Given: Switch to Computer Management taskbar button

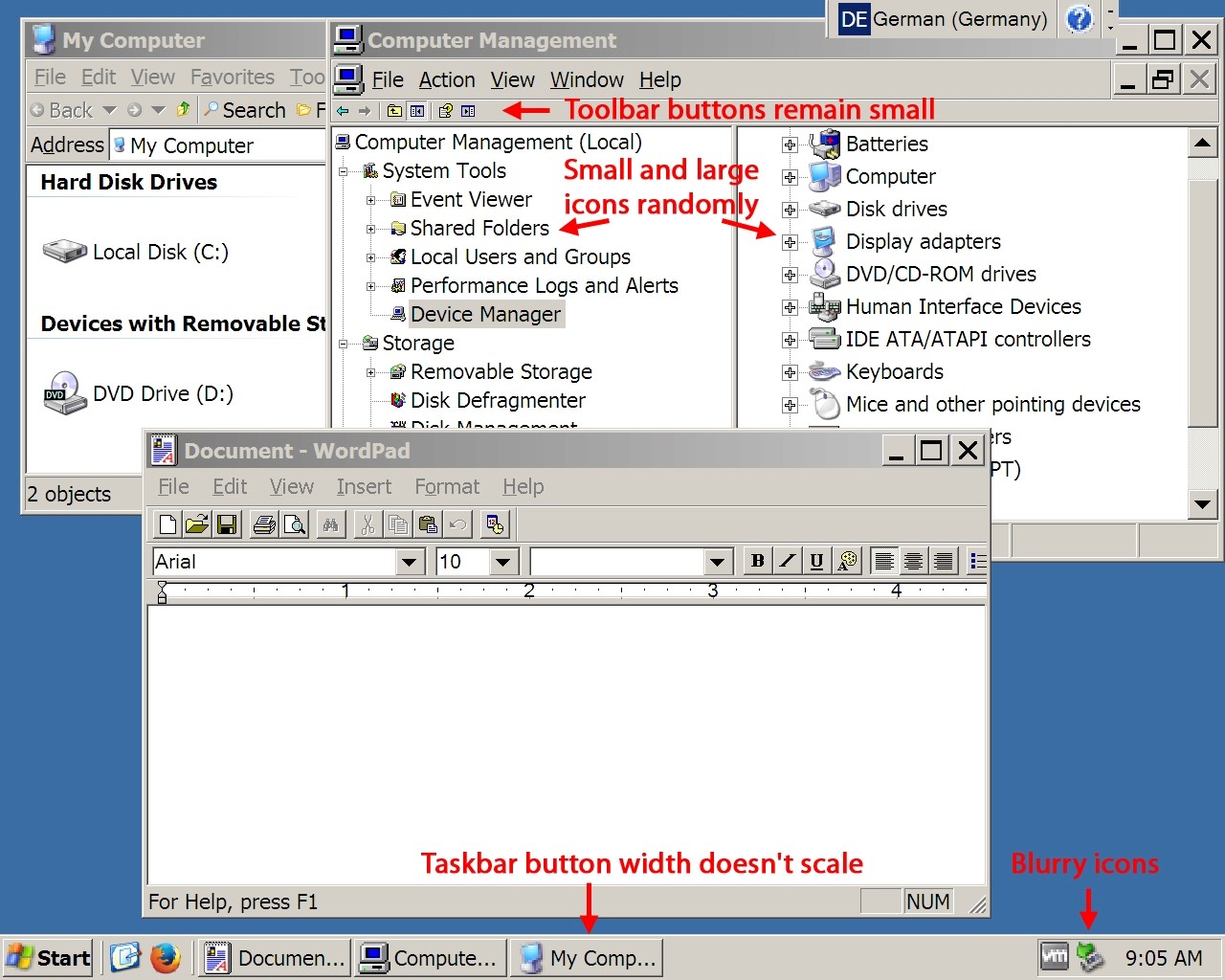Looking at the screenshot, I should 428,957.
